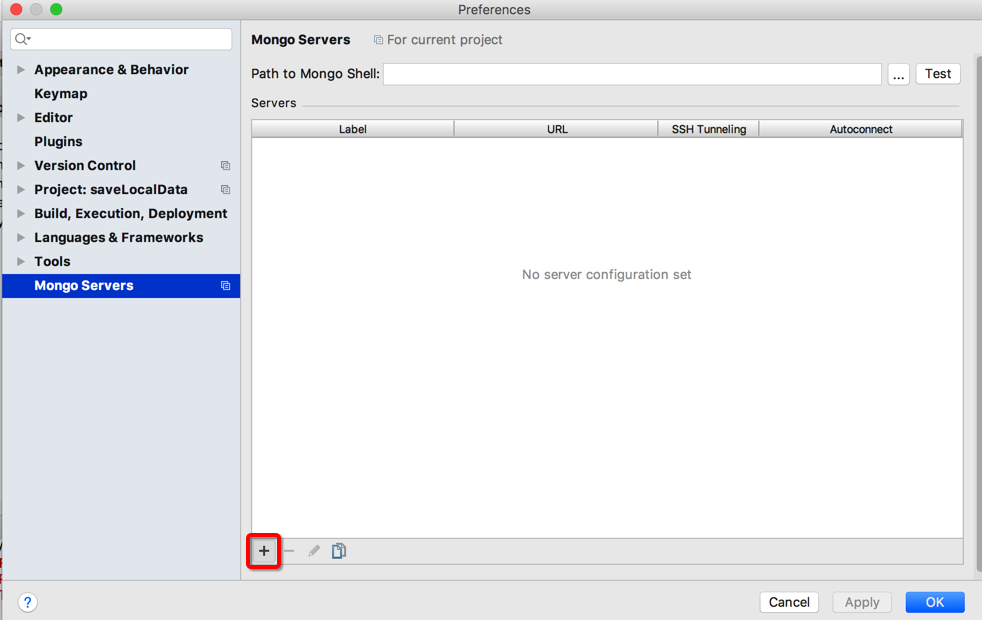Click project-level icon beside Project: saveLocalData

point(225,190)
